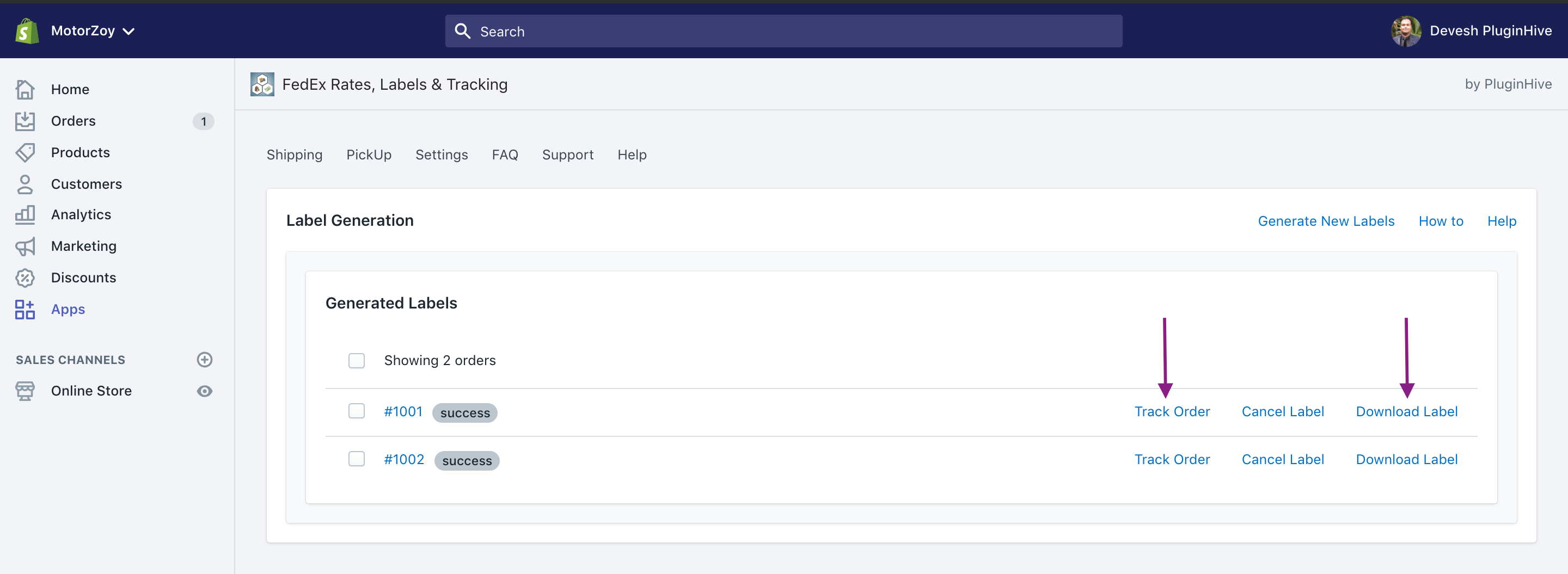This screenshot has height=574, width=1568.
Task: Click success badge for order #1002
Action: 467,461
